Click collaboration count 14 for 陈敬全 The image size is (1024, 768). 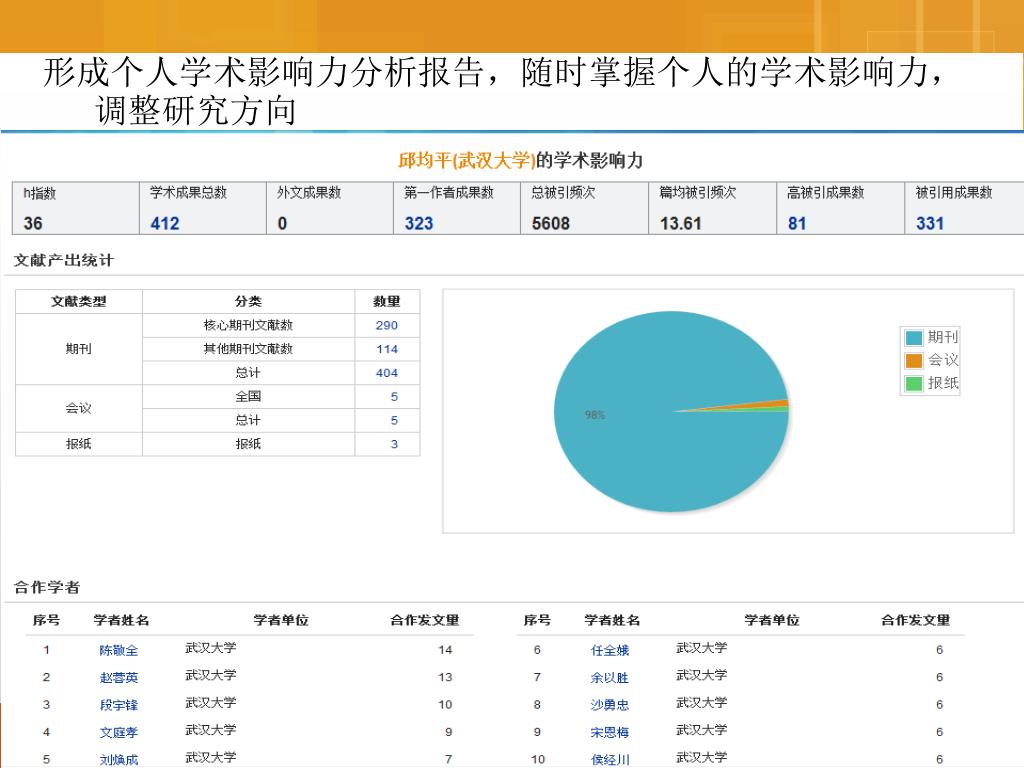(x=445, y=650)
